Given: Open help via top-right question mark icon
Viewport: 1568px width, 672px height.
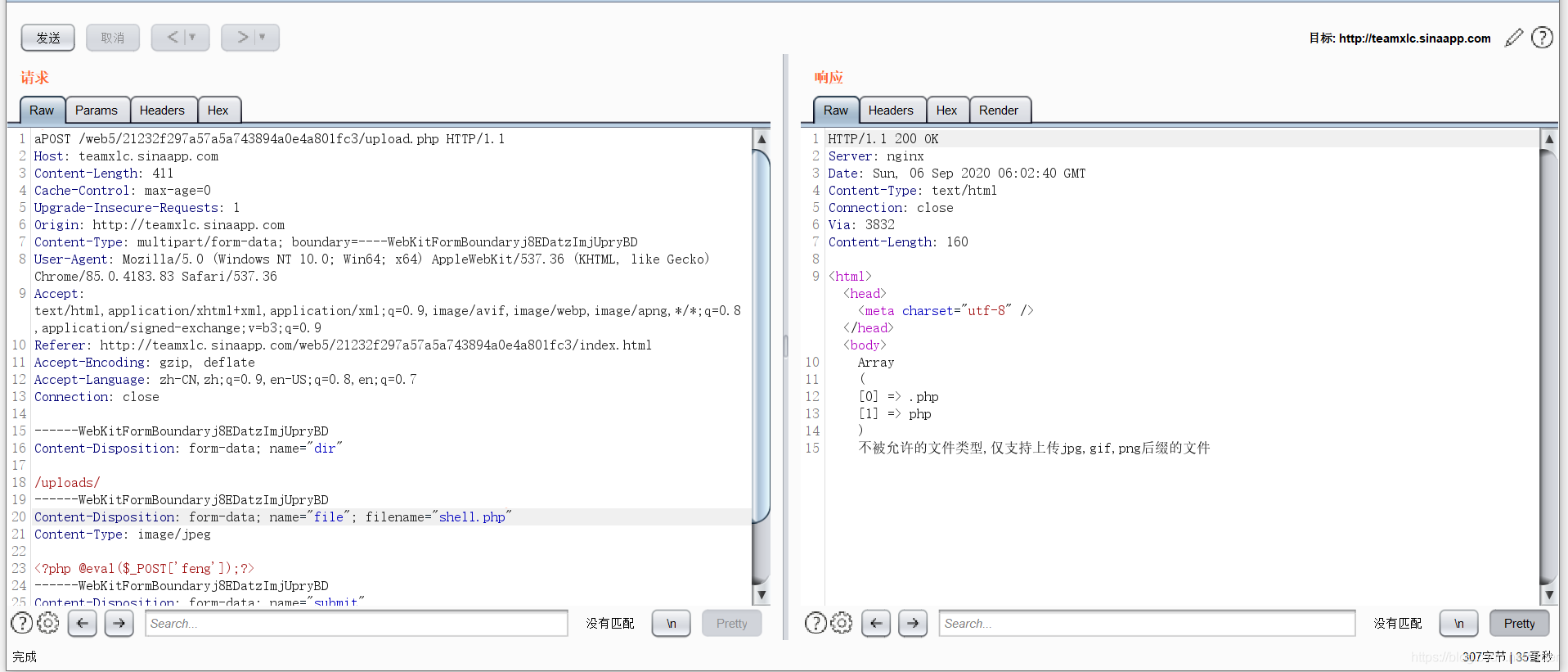Looking at the screenshot, I should [1542, 38].
